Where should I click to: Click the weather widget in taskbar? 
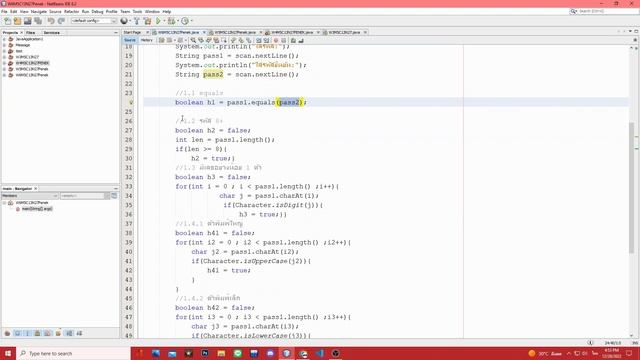click(x=545, y=353)
